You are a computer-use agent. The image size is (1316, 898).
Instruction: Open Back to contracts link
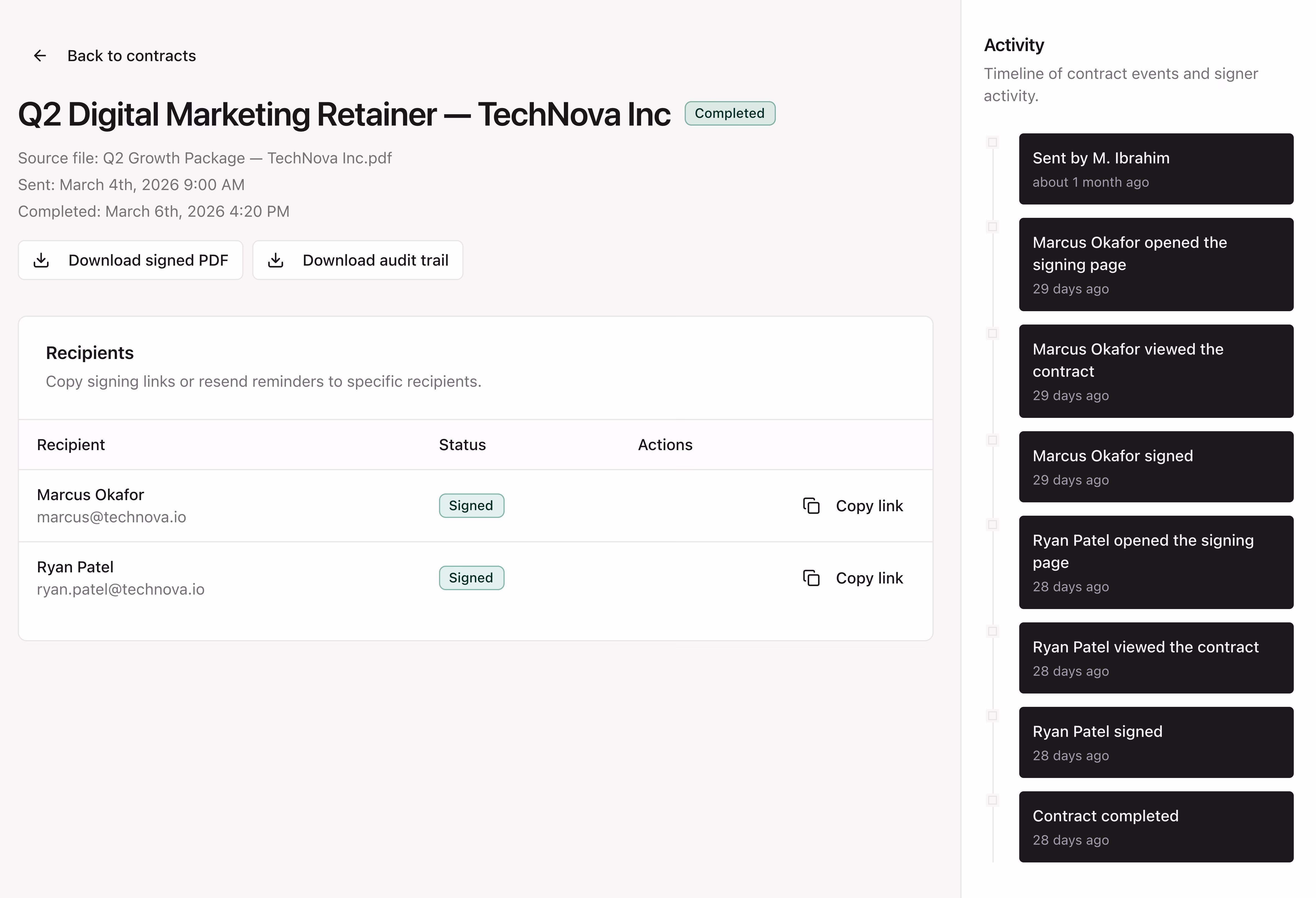[x=131, y=56]
